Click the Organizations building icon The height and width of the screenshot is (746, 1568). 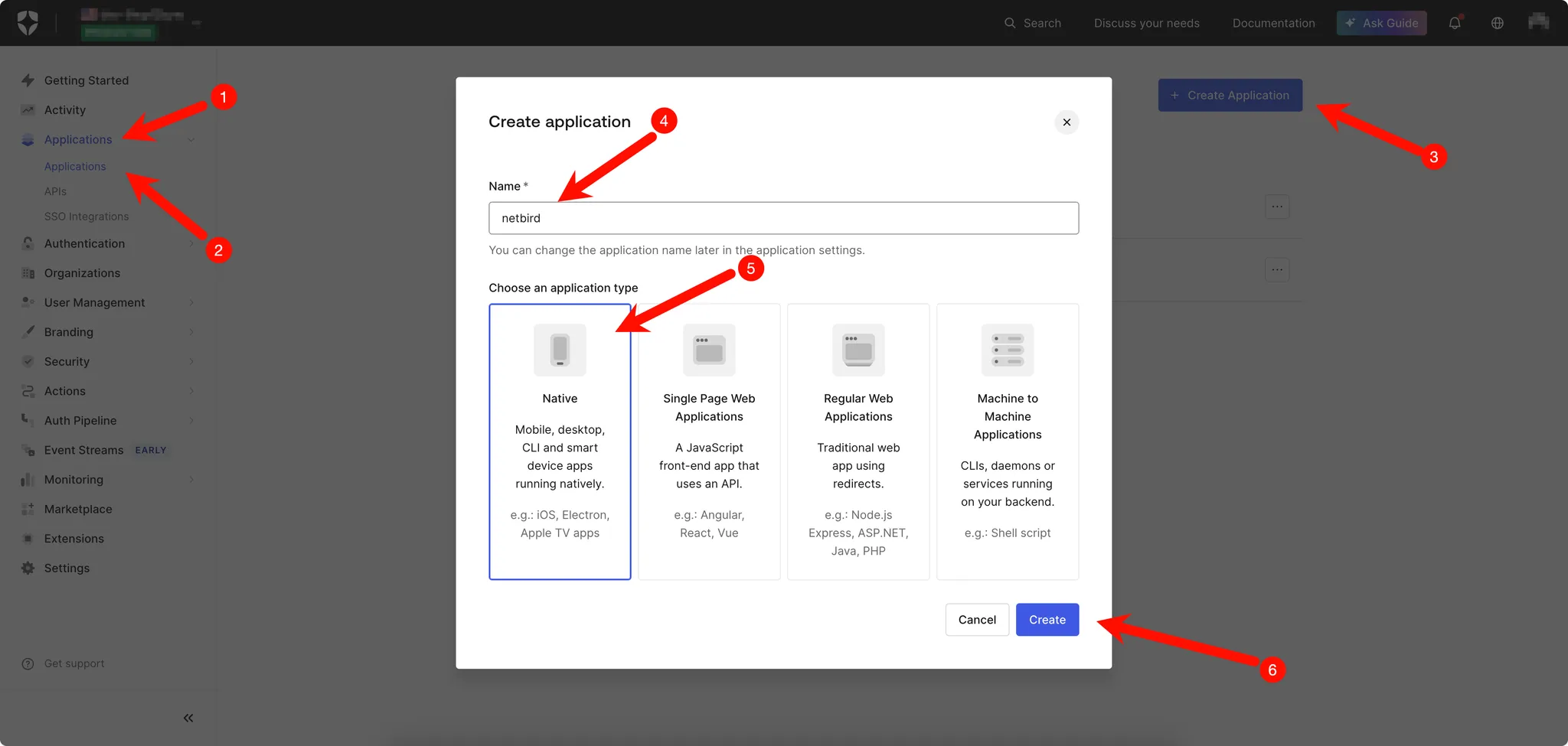tap(28, 273)
